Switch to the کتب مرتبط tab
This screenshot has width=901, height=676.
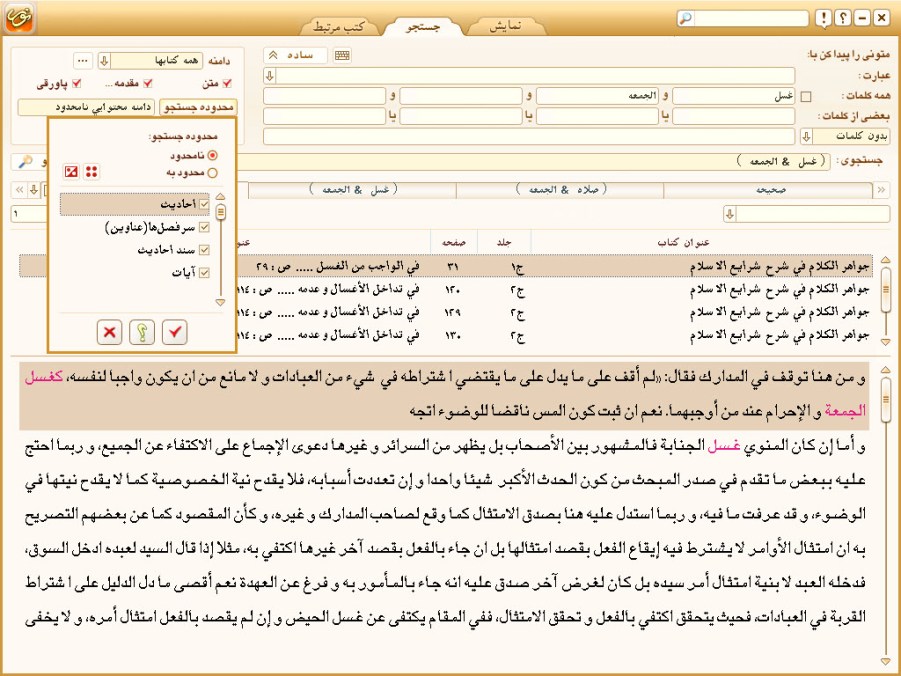(339, 26)
